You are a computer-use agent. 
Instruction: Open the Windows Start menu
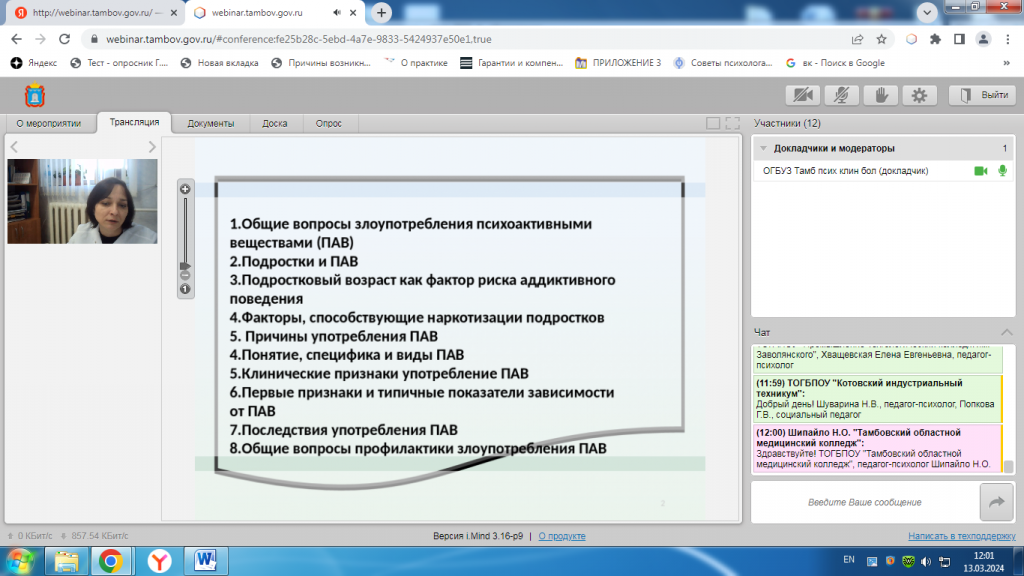point(20,561)
